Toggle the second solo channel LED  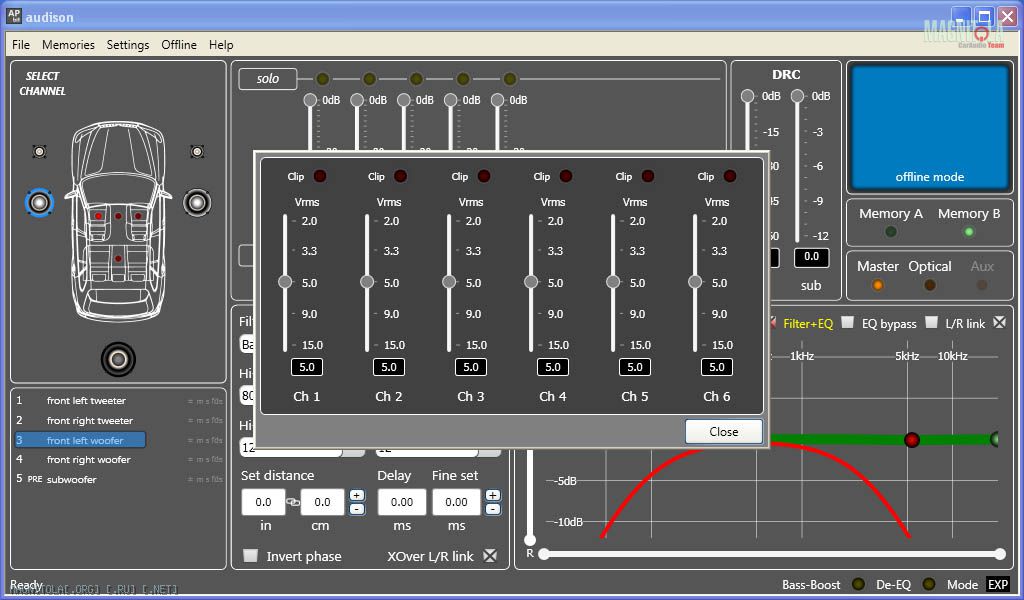tap(370, 79)
